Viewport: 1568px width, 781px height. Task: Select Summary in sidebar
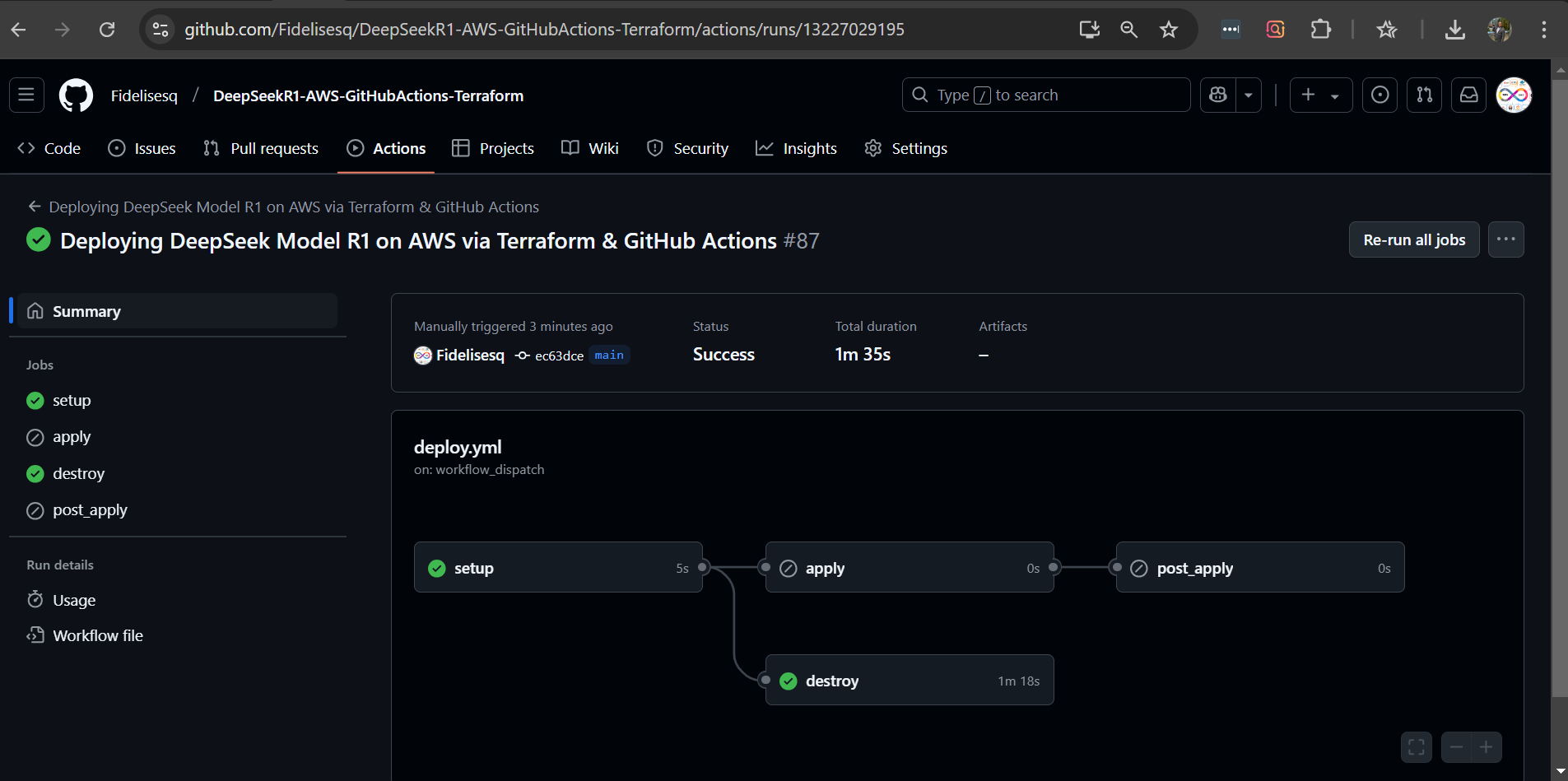click(178, 311)
